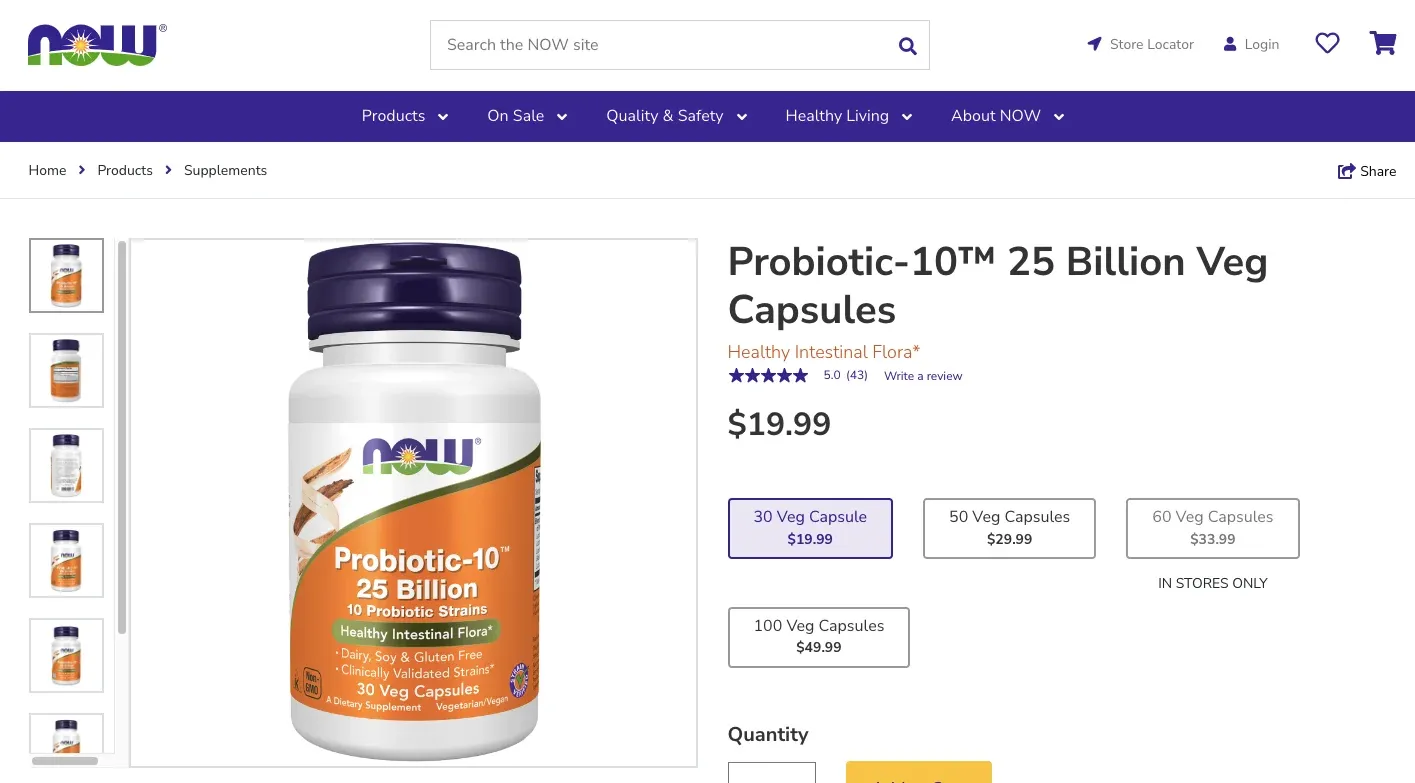Click the search magnifying glass icon
This screenshot has height=783, width=1415.
coord(907,45)
